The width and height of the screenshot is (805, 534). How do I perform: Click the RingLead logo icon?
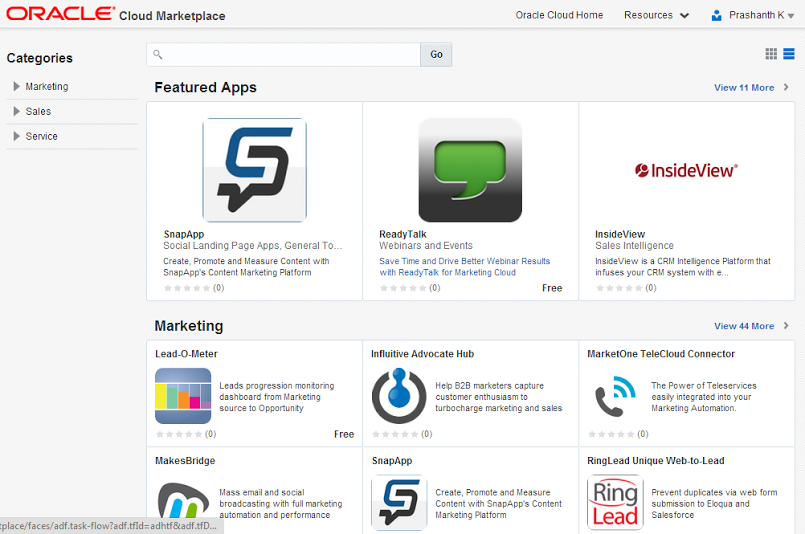point(615,502)
